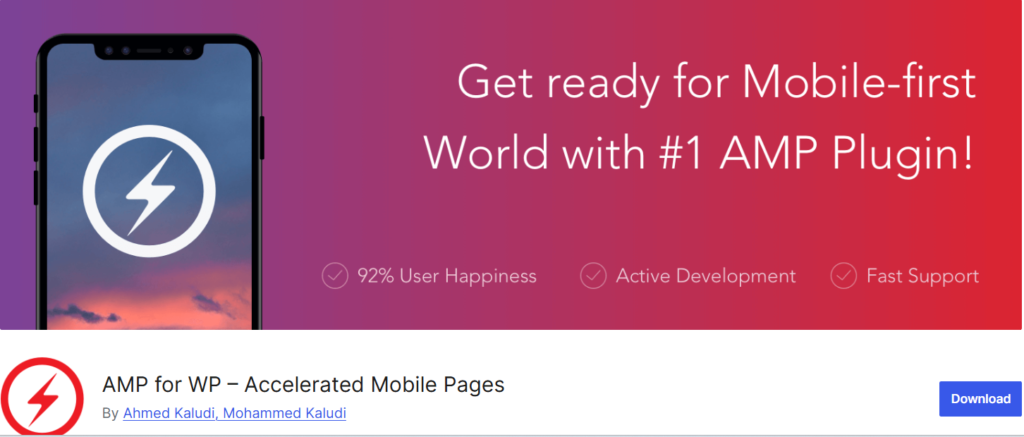The image size is (1024, 437).
Task: Click the 'Active Development' text
Action: pos(706,276)
